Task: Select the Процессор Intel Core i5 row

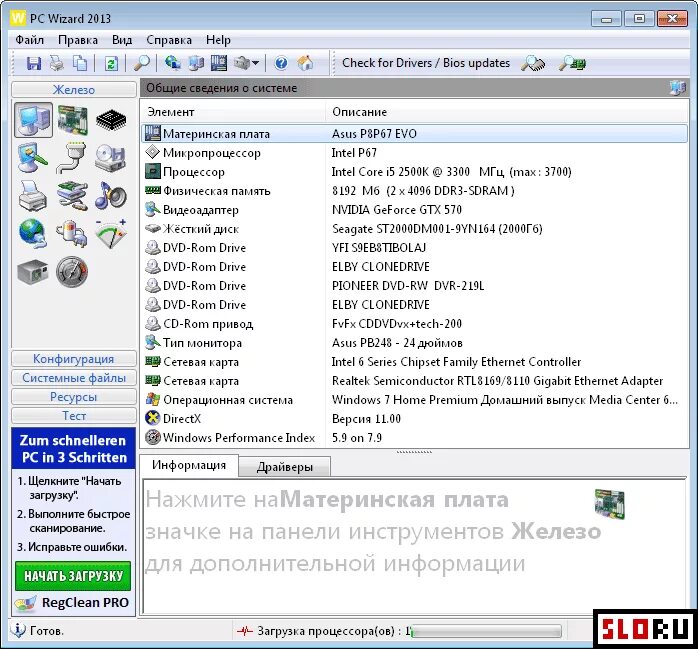Action: pyautogui.click(x=414, y=172)
